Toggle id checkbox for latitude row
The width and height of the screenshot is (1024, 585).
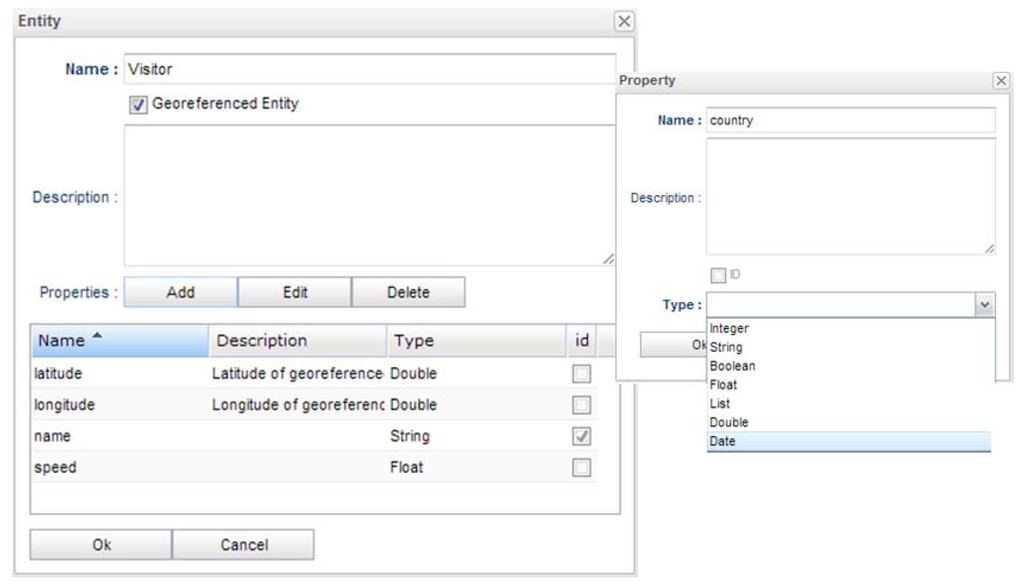(581, 374)
